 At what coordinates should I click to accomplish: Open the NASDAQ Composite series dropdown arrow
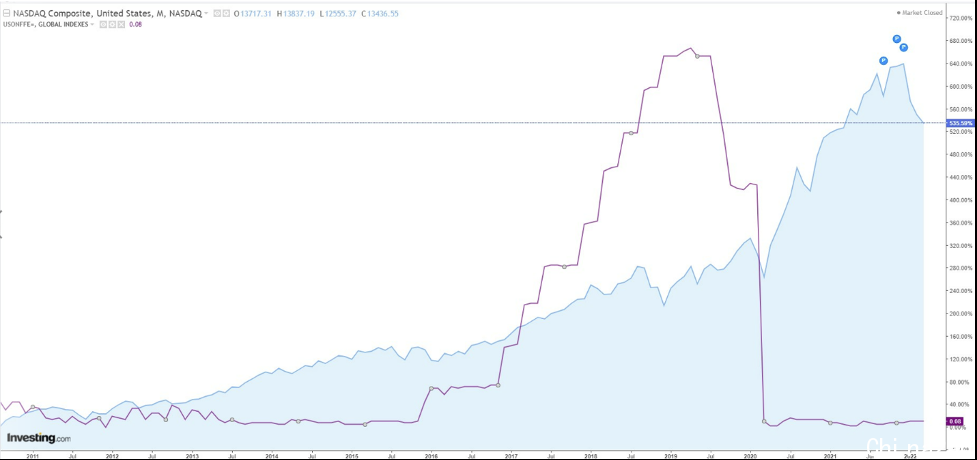(206, 14)
